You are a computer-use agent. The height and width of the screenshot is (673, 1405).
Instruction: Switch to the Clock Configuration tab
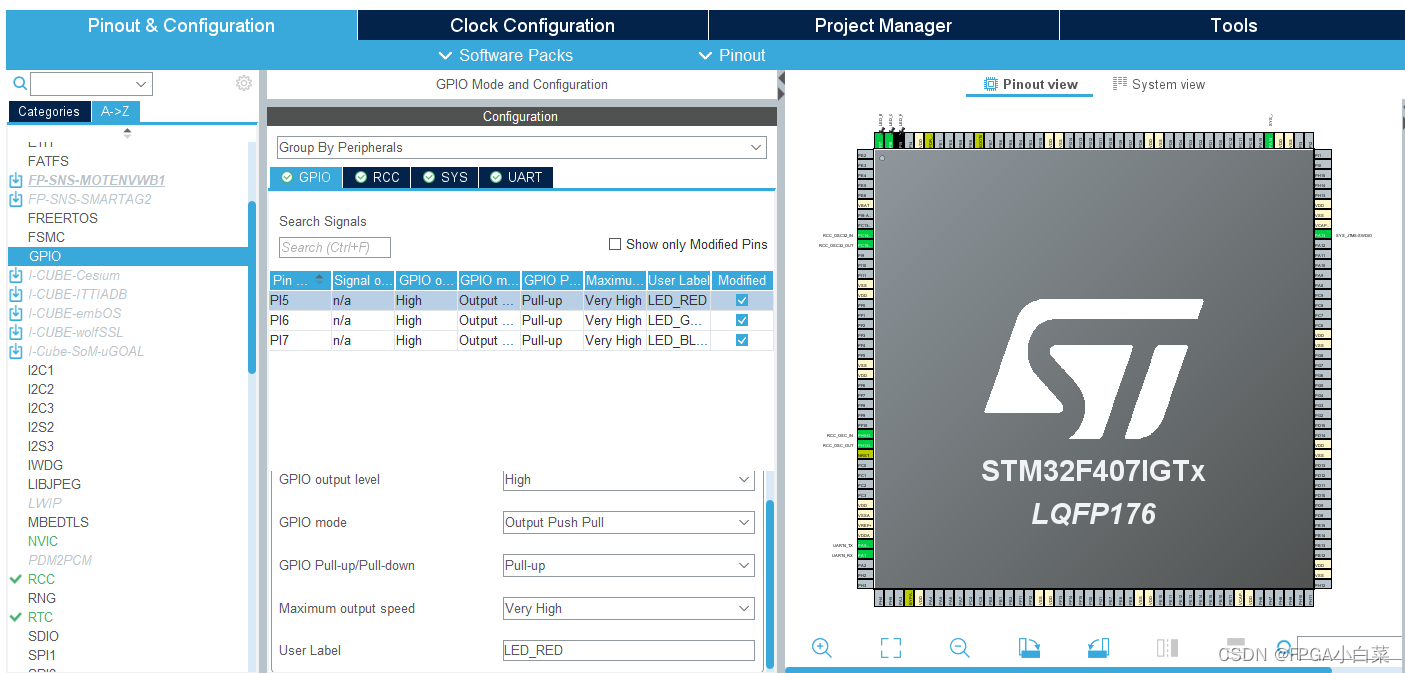point(533,24)
